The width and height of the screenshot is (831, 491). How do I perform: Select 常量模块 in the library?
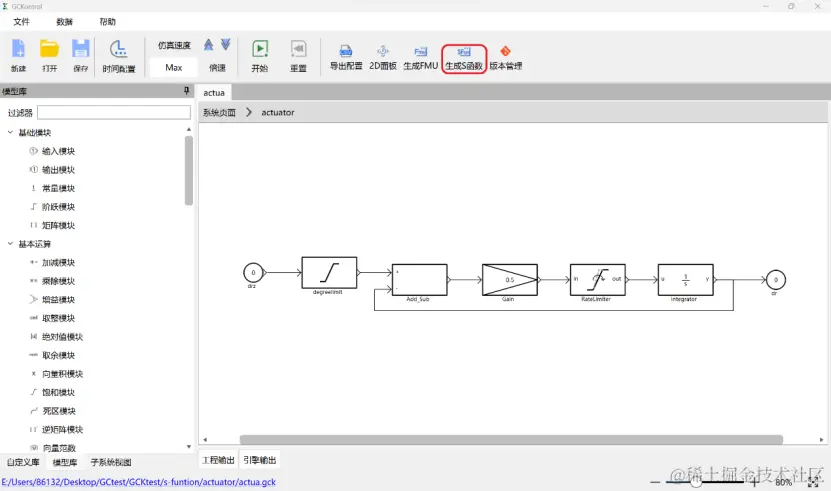(58, 188)
